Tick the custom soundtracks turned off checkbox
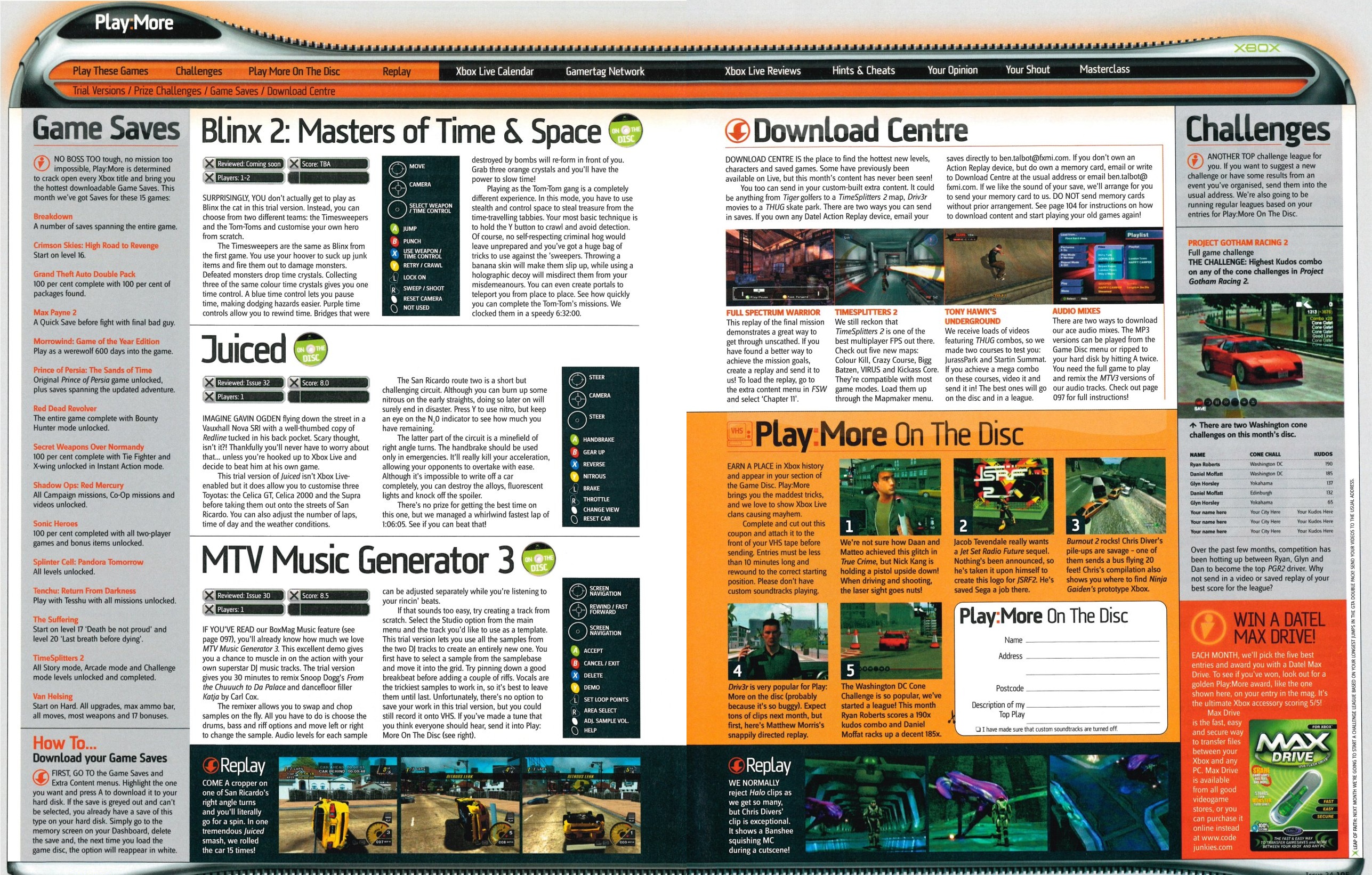The height and width of the screenshot is (875, 1372). click(978, 729)
